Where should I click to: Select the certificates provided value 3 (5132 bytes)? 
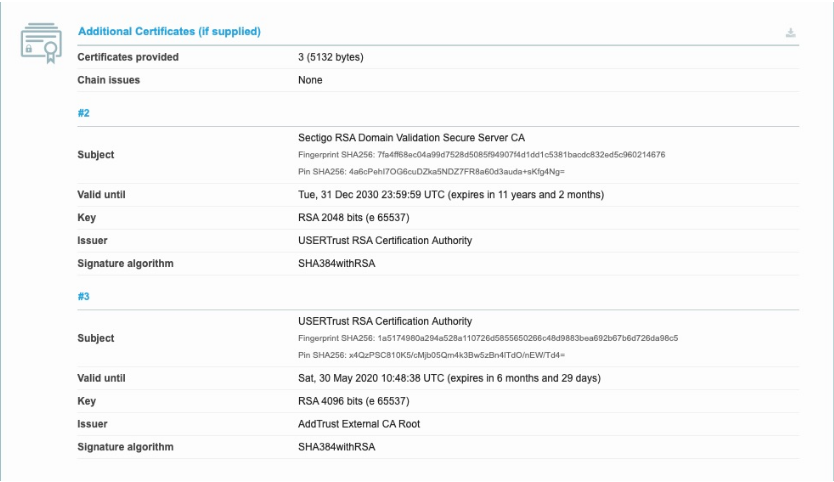pyautogui.click(x=330, y=57)
